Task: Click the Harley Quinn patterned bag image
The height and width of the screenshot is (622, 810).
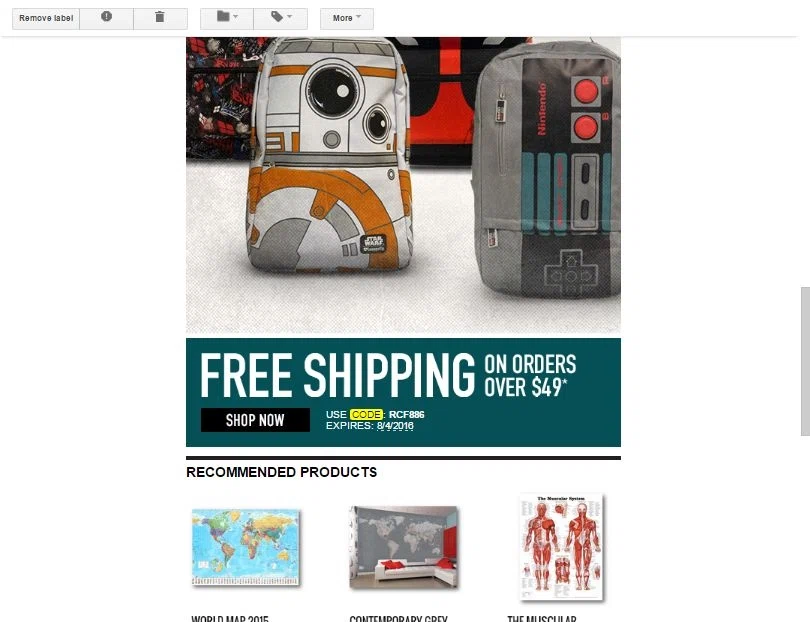Action: click(x=222, y=98)
